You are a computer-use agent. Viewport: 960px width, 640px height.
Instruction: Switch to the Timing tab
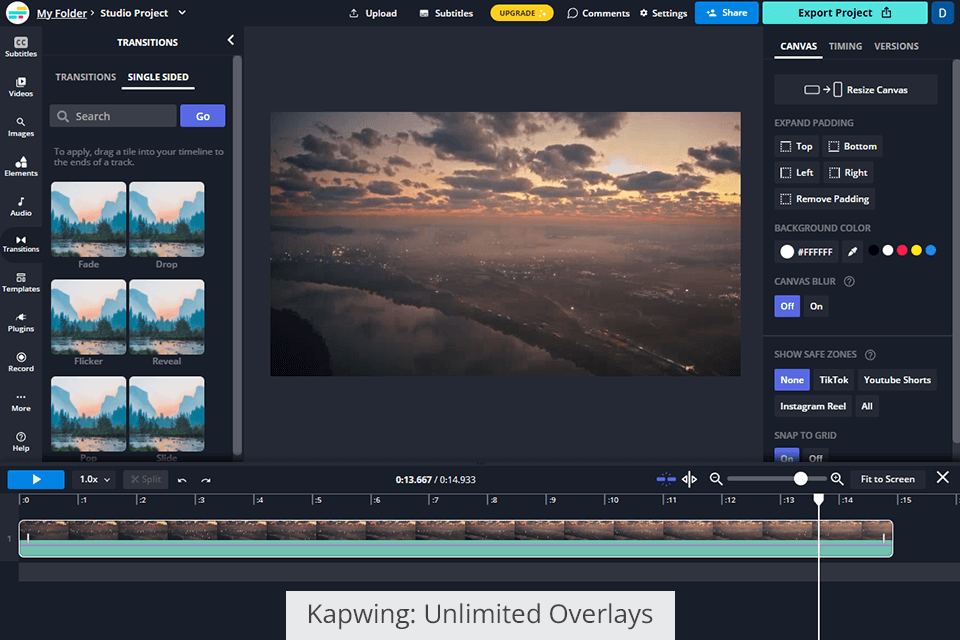tap(845, 47)
